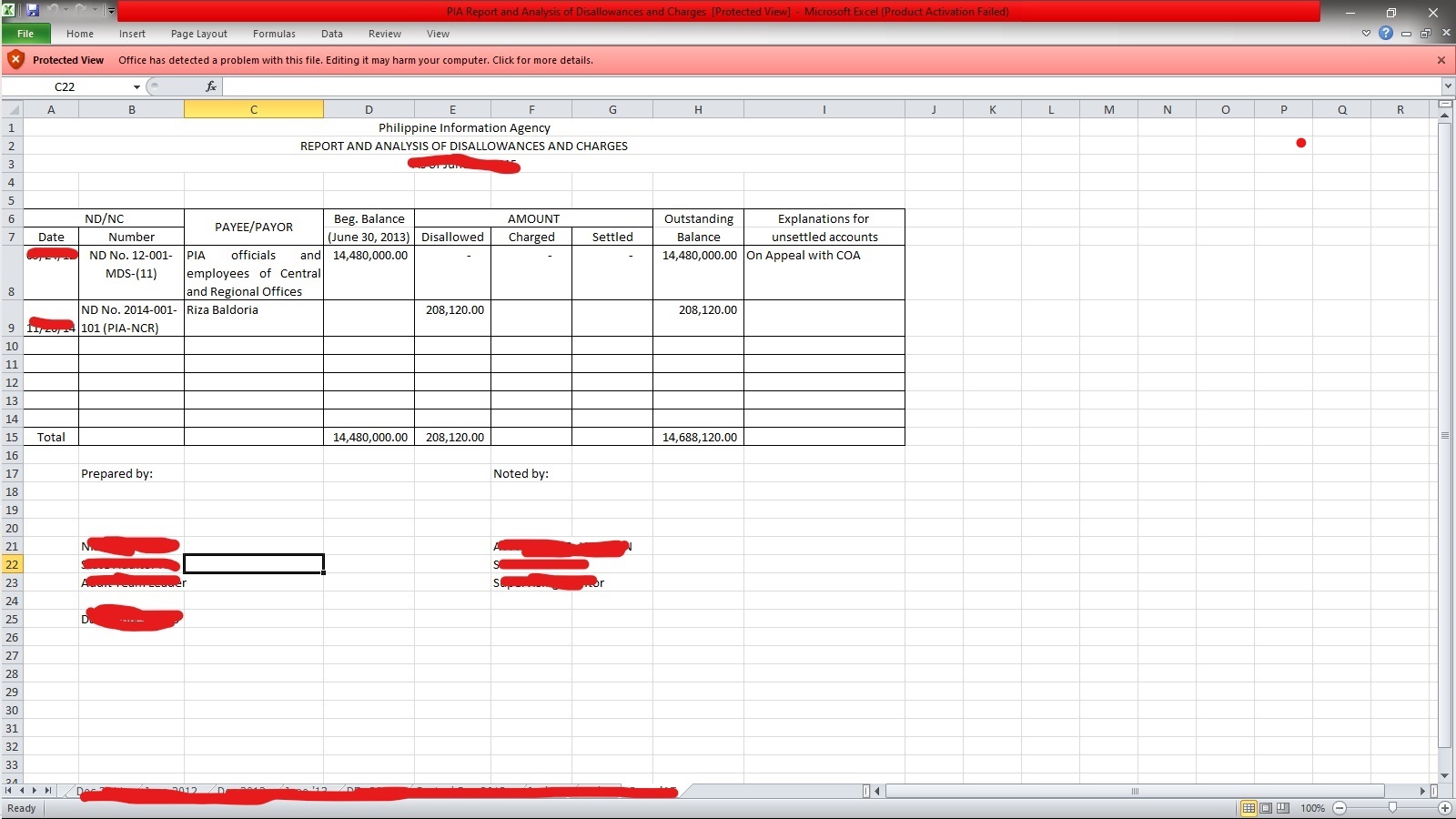Minimize the Excel application window
This screenshot has width=1456, height=819.
pyautogui.click(x=1350, y=12)
